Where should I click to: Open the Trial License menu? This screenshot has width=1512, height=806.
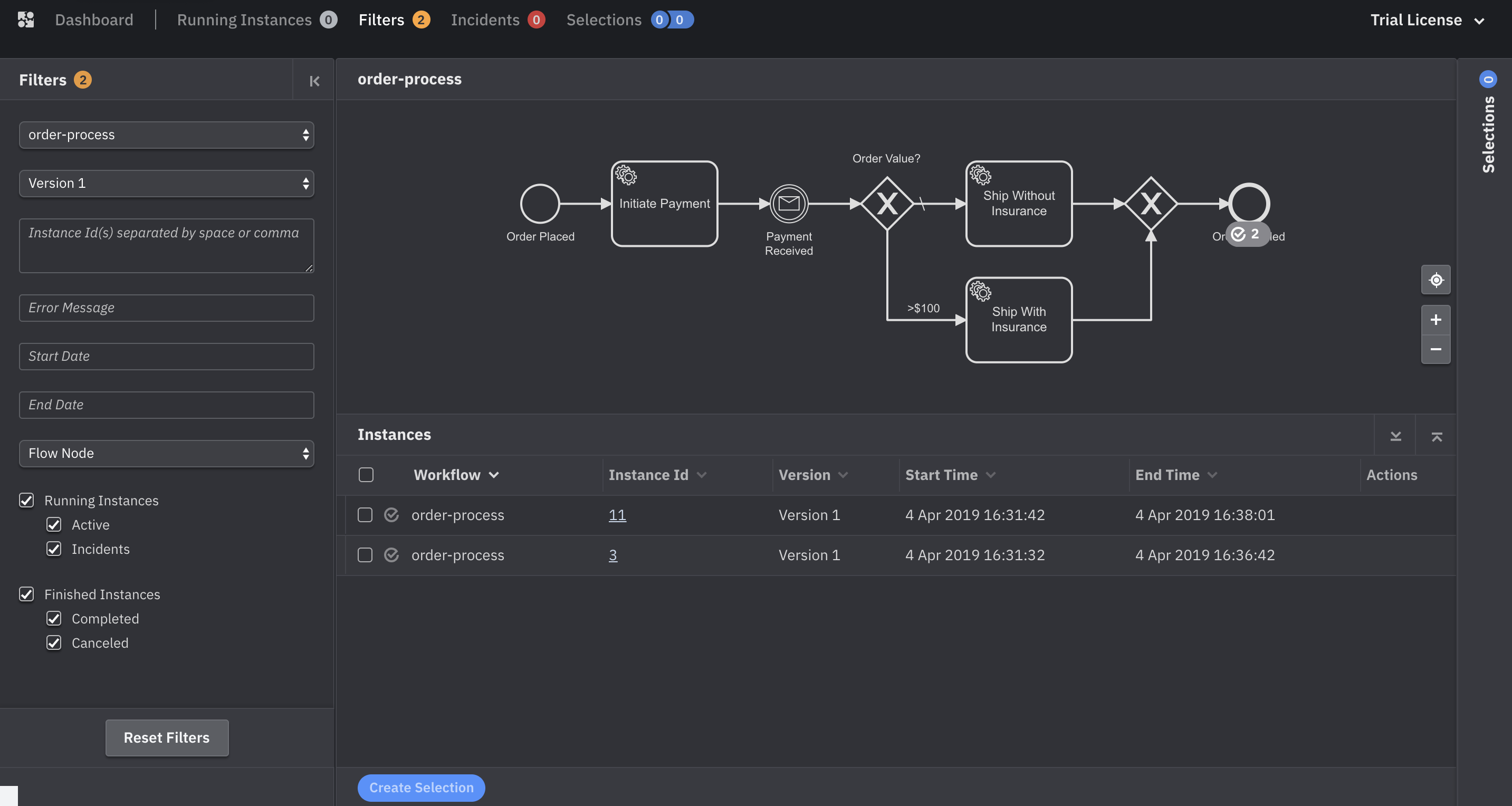pyautogui.click(x=1427, y=20)
